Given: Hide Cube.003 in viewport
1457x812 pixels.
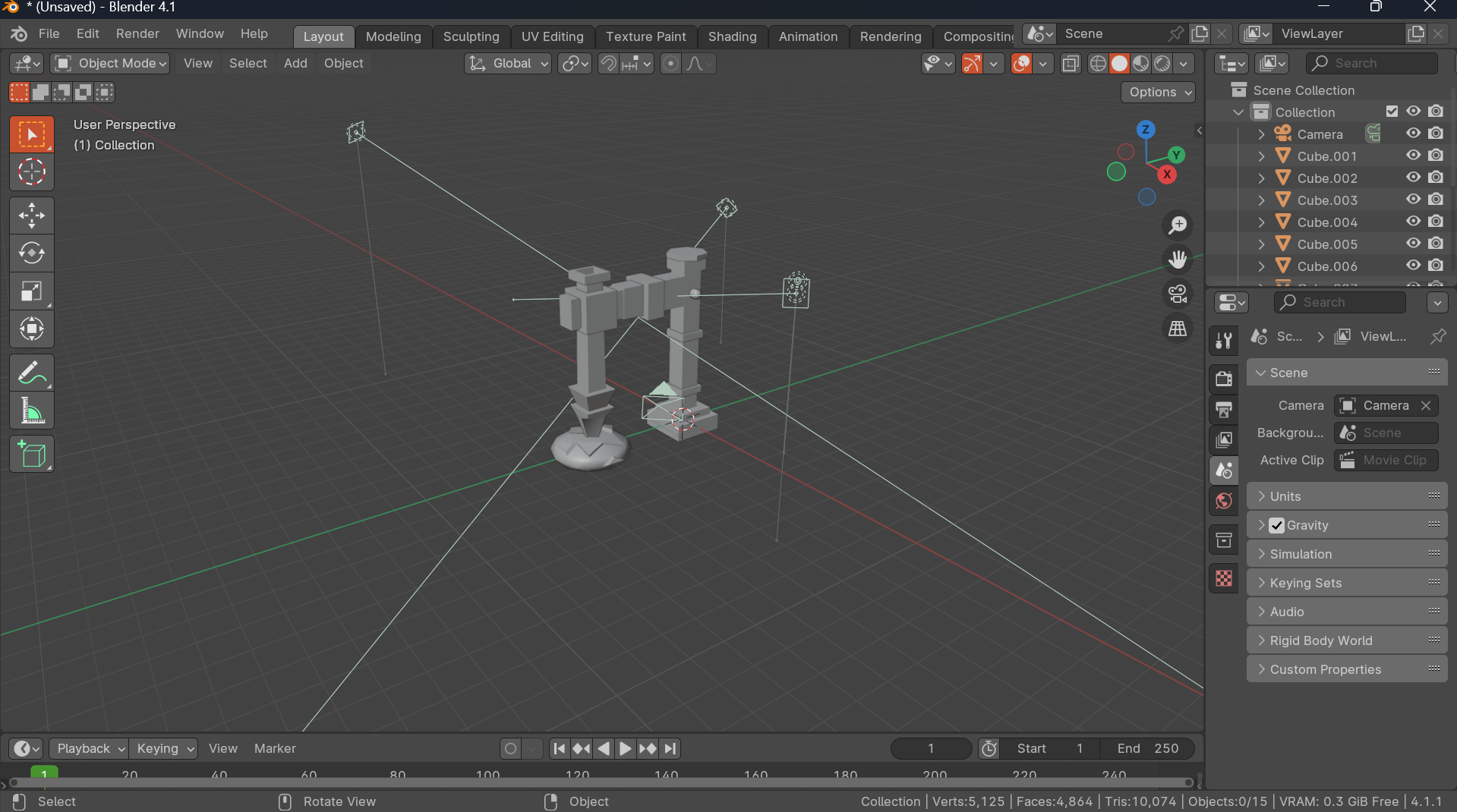Looking at the screenshot, I should point(1413,200).
